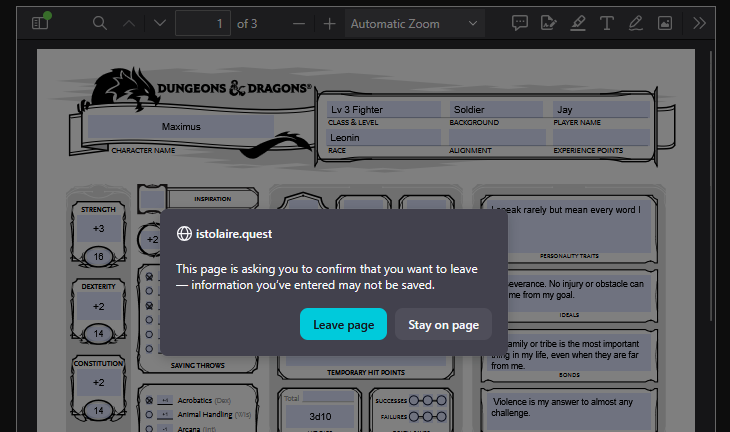The height and width of the screenshot is (432, 730).
Task: Select the add signature tool
Action: click(548, 23)
